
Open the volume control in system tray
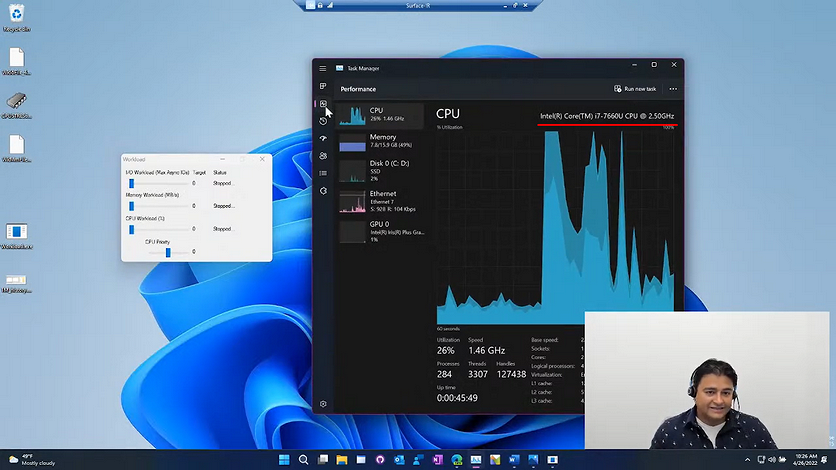tap(771, 459)
